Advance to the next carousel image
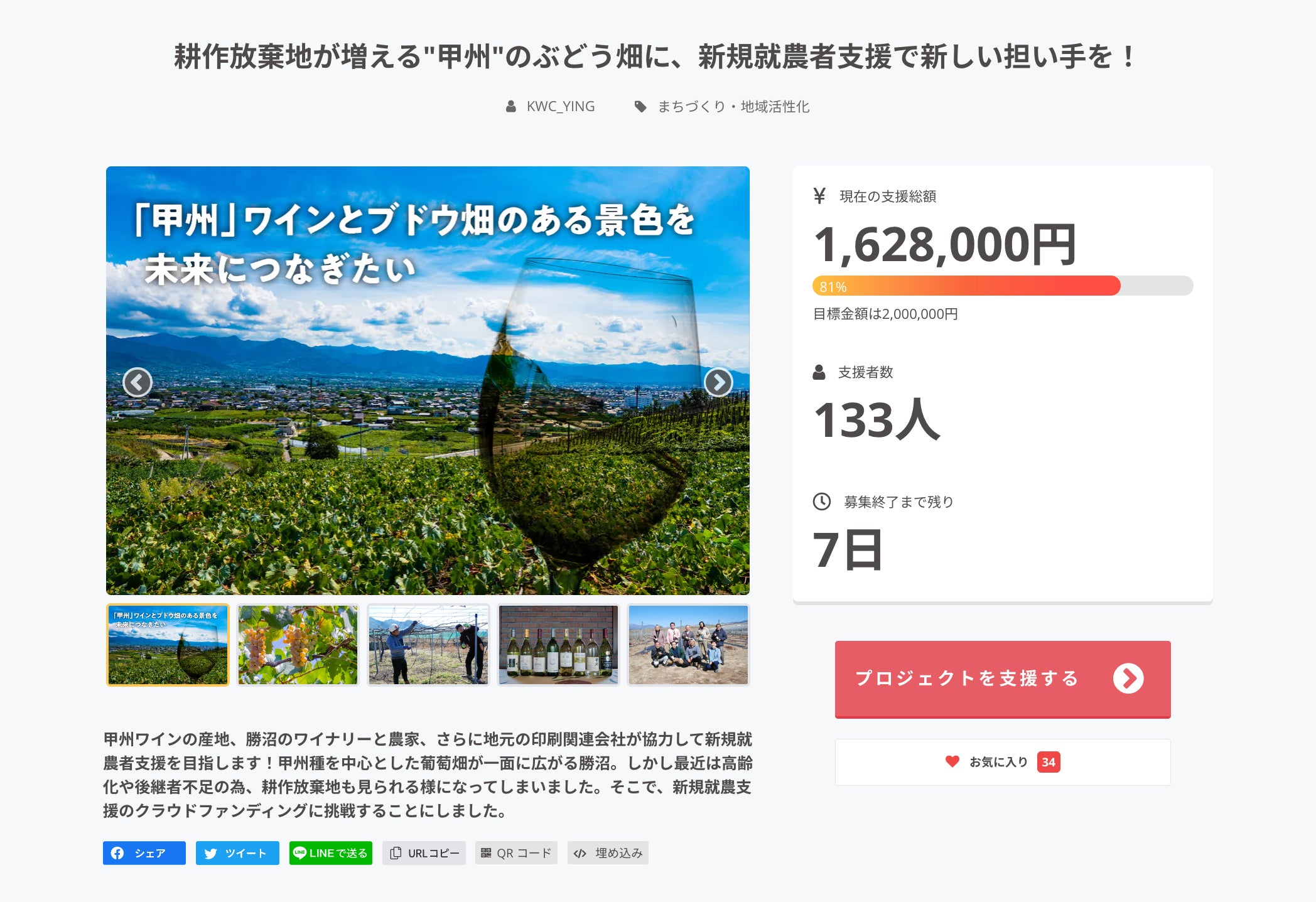 click(x=718, y=382)
